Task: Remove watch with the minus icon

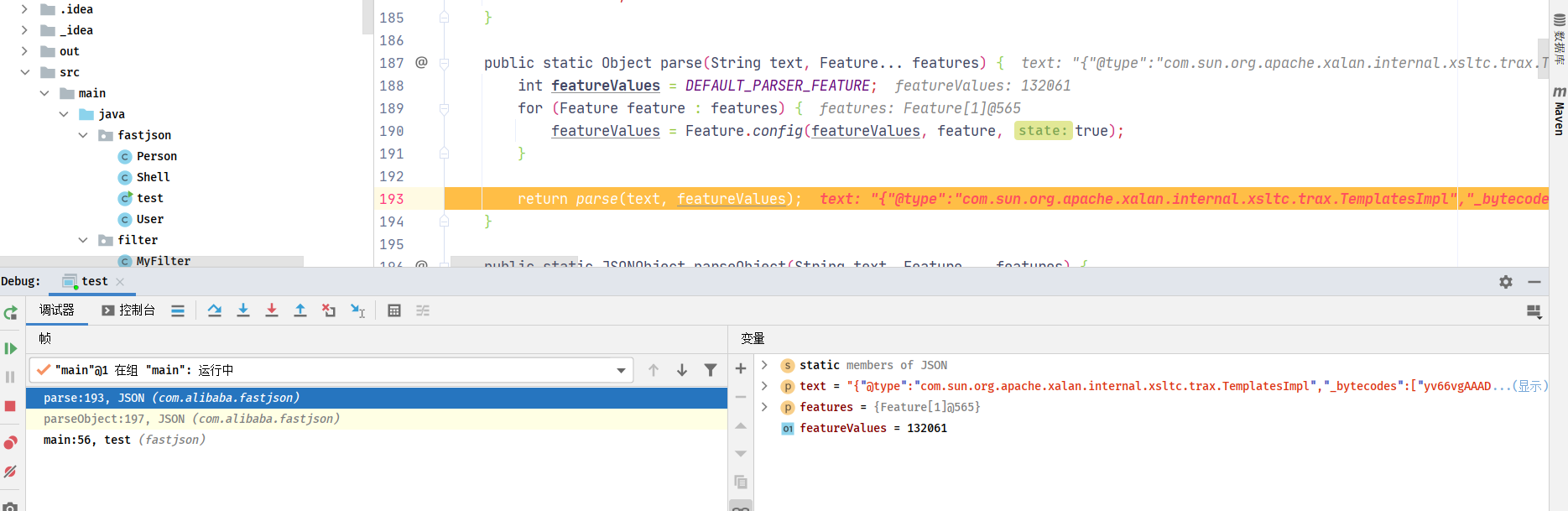Action: coord(741,397)
